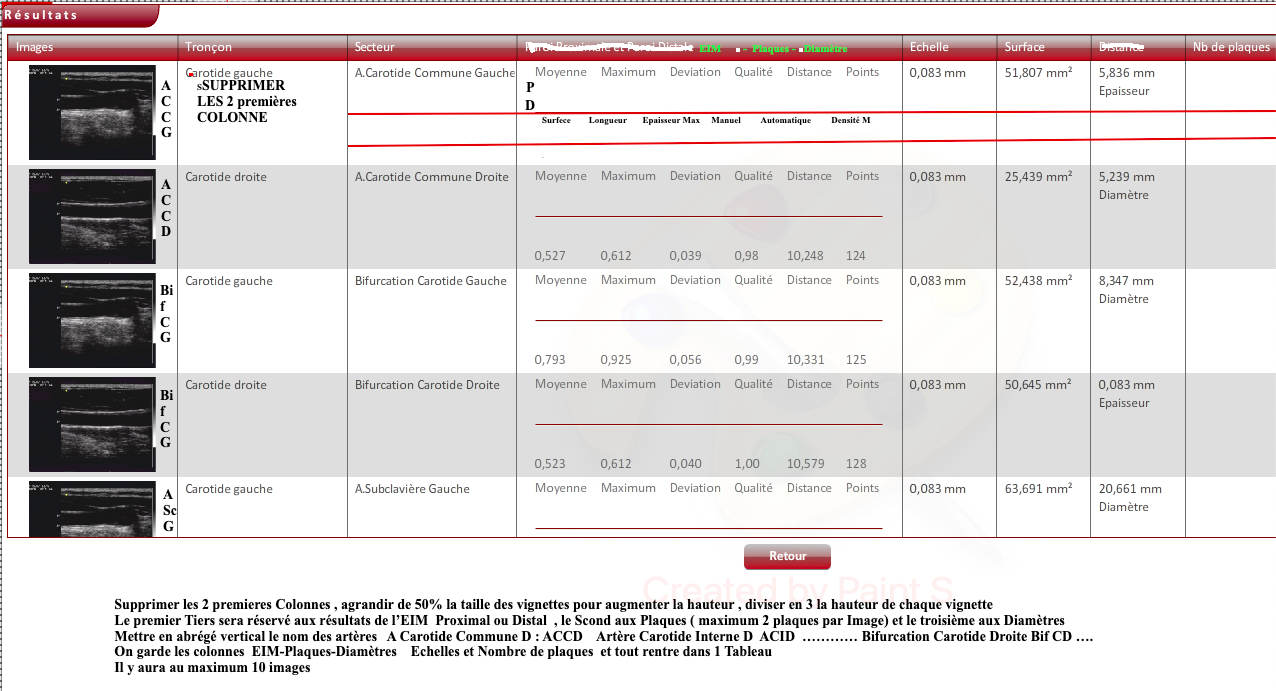Select the A.Carotide Commune Droite sector cell
1276x691 pixels.
click(x=431, y=177)
